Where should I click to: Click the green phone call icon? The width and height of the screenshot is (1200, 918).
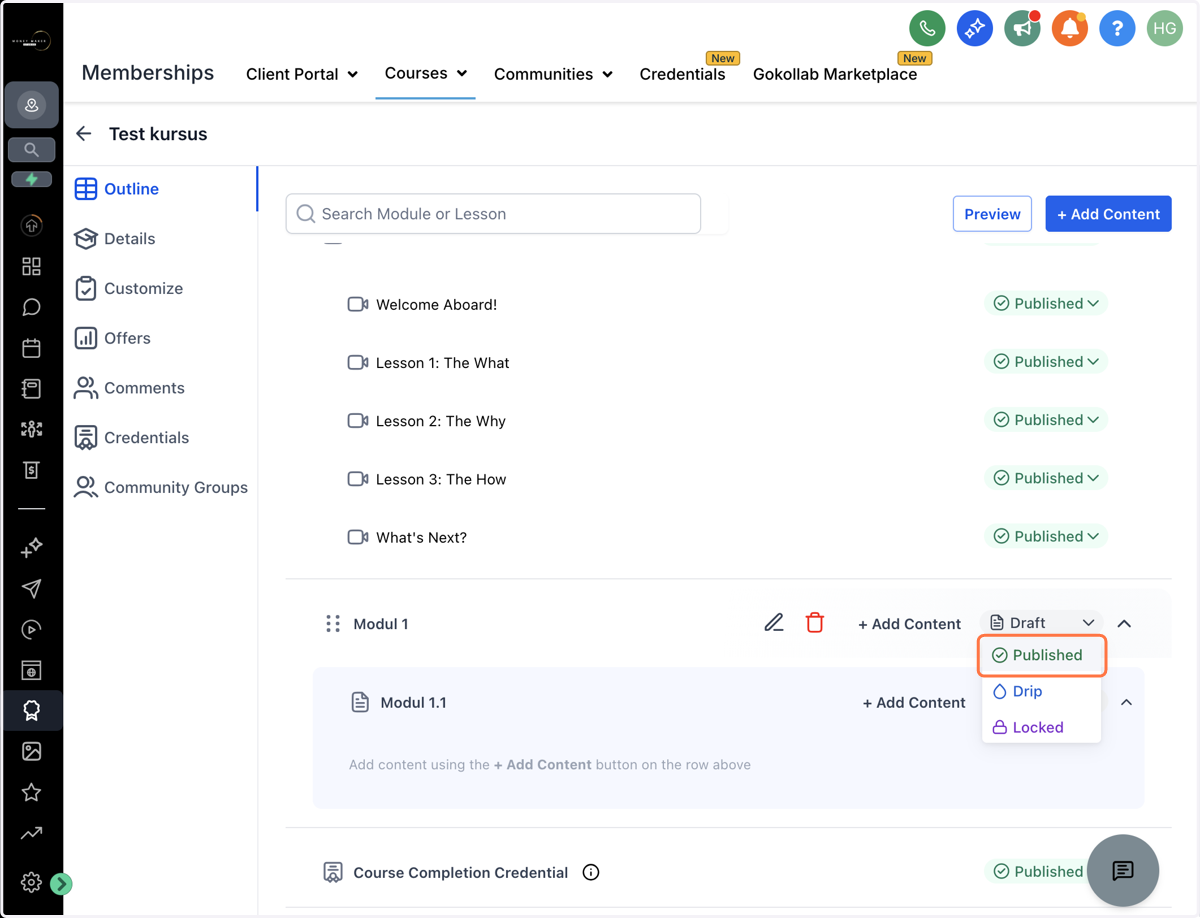[x=927, y=29]
